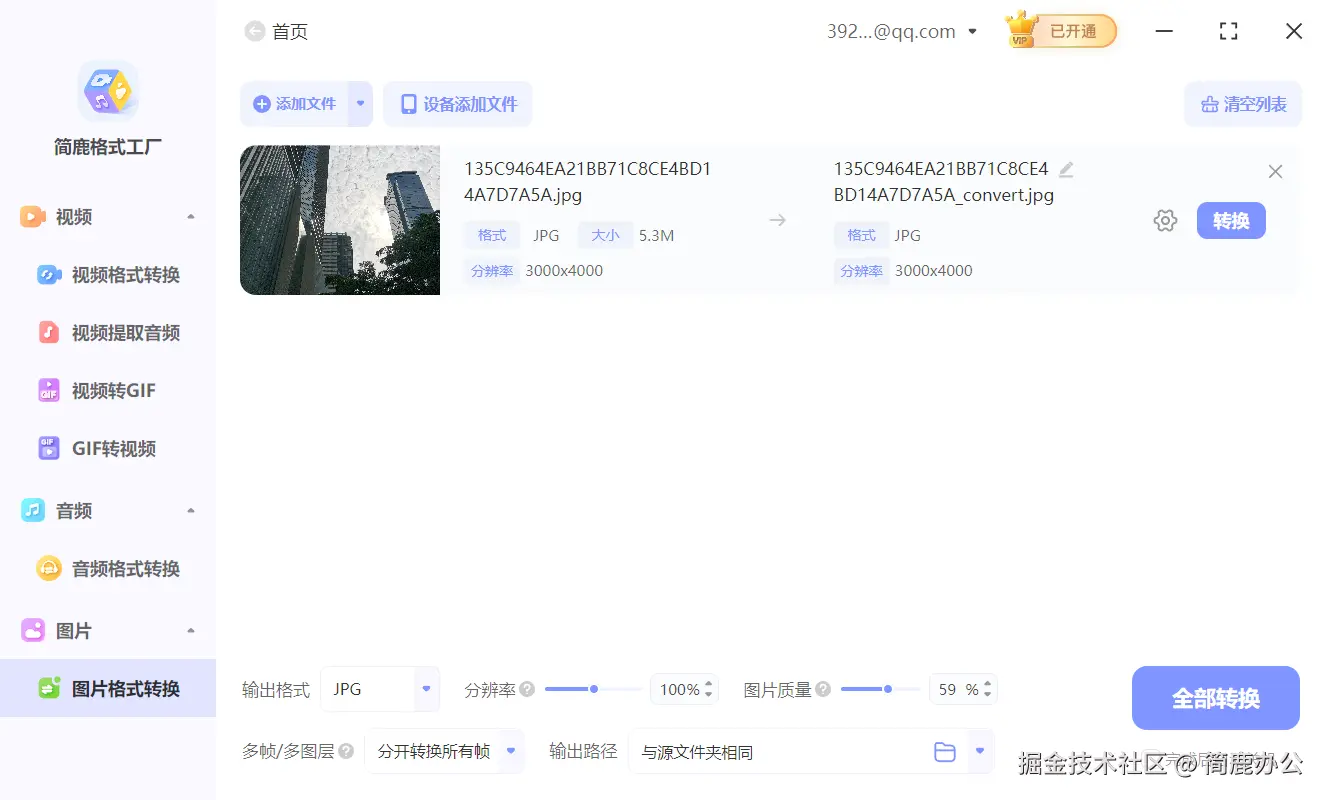
Task: Click the GIF转视频 sidebar icon
Action: click(49, 448)
